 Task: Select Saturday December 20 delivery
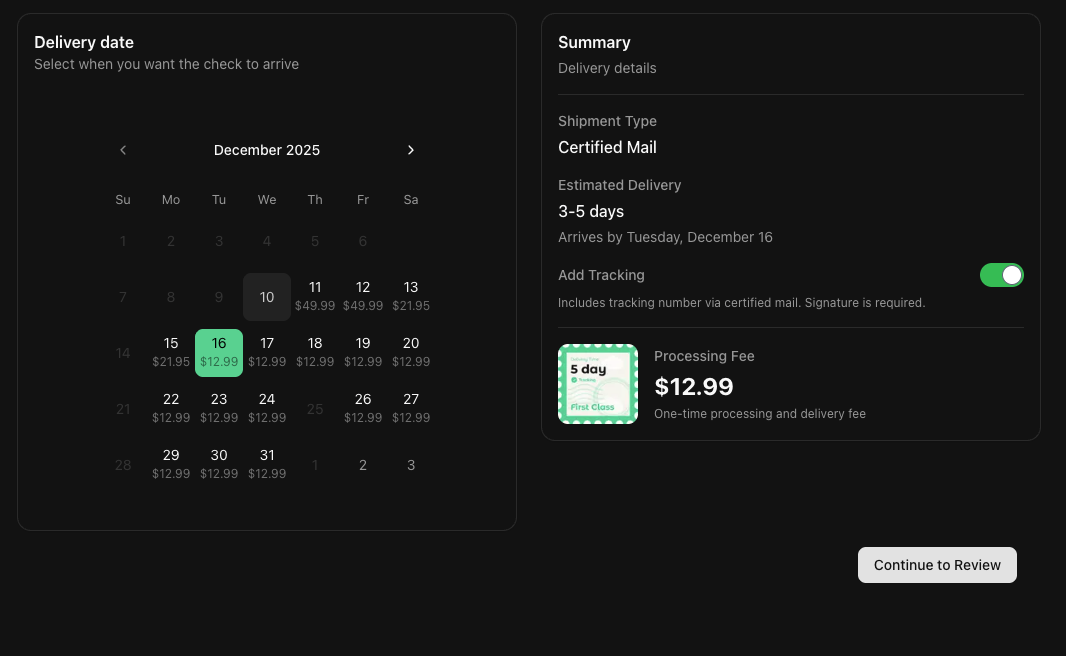click(411, 352)
